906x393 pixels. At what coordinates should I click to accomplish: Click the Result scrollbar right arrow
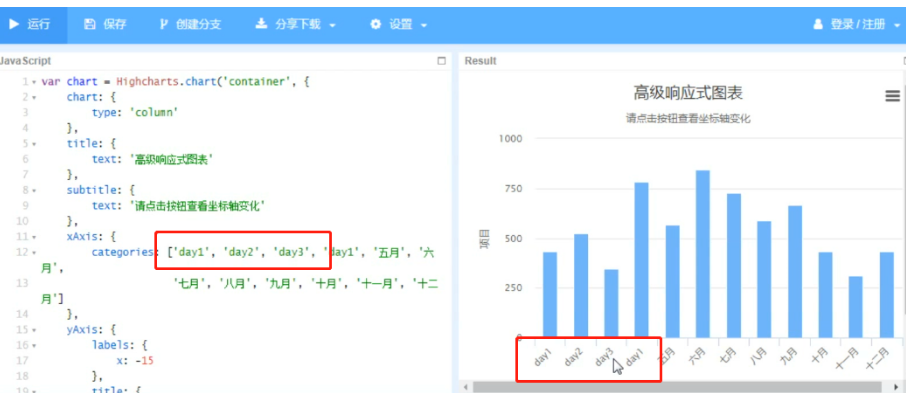coord(896,387)
